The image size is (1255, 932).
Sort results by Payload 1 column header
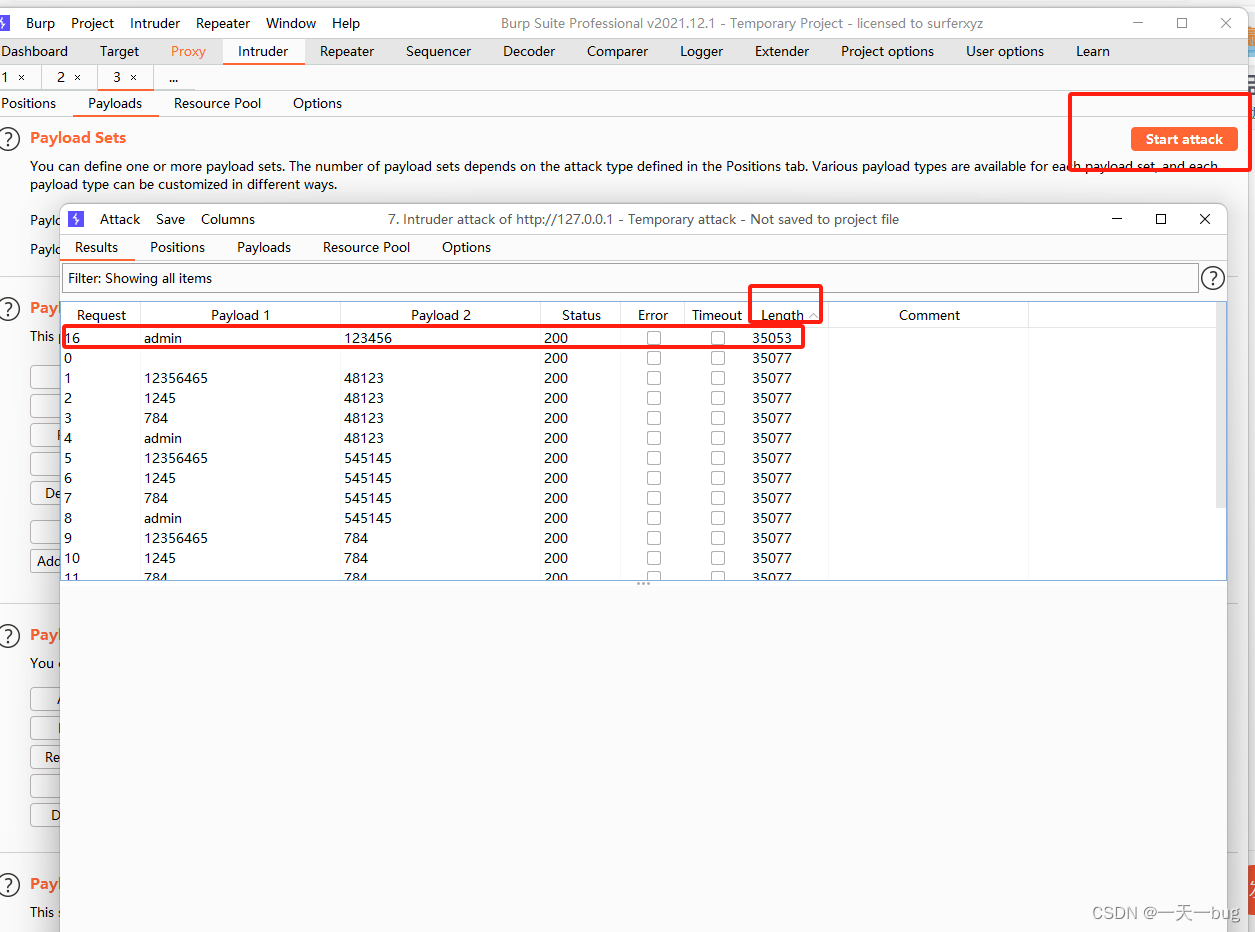click(x=240, y=315)
